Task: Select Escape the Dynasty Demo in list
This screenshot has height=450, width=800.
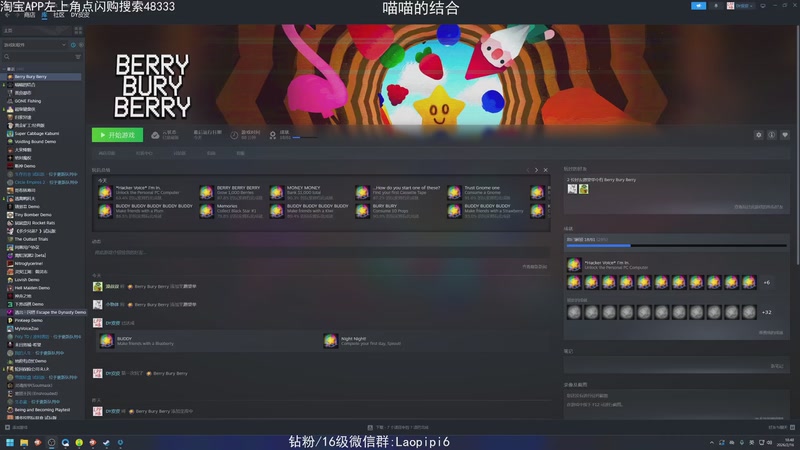Action: (x=42, y=312)
